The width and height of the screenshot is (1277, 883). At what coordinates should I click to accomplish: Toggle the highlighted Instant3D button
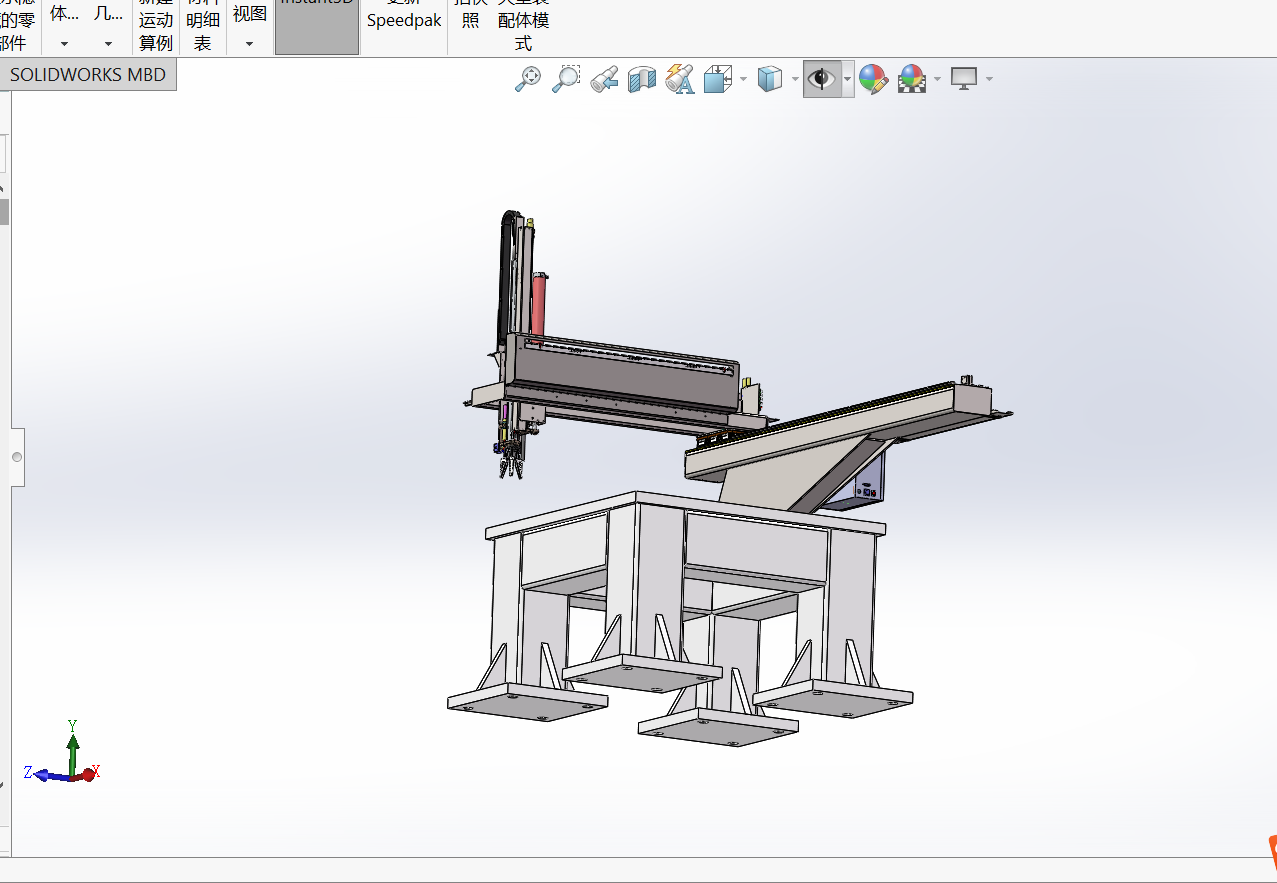(317, 27)
